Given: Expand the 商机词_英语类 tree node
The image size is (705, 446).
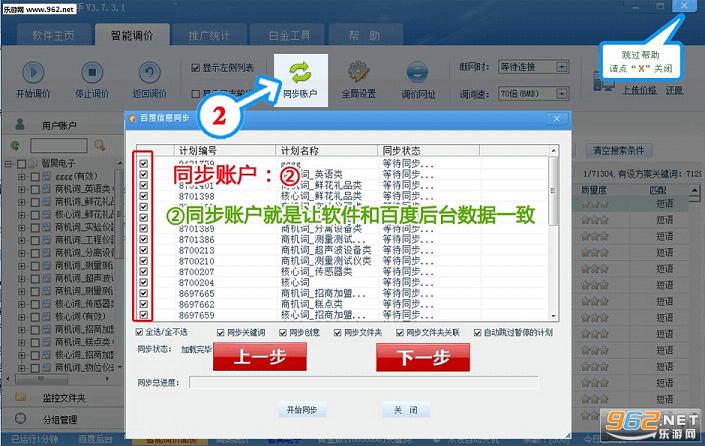Looking at the screenshot, I should click(x=22, y=190).
